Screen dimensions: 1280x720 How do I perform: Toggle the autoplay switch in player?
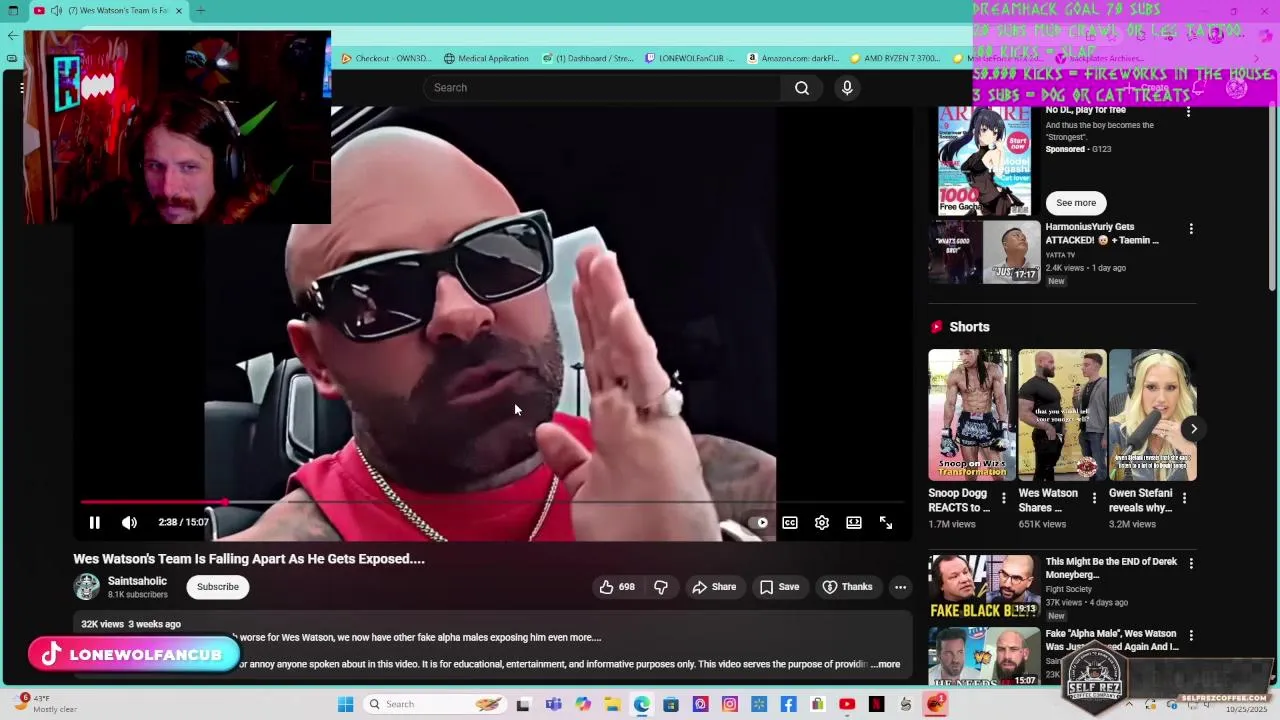(758, 522)
